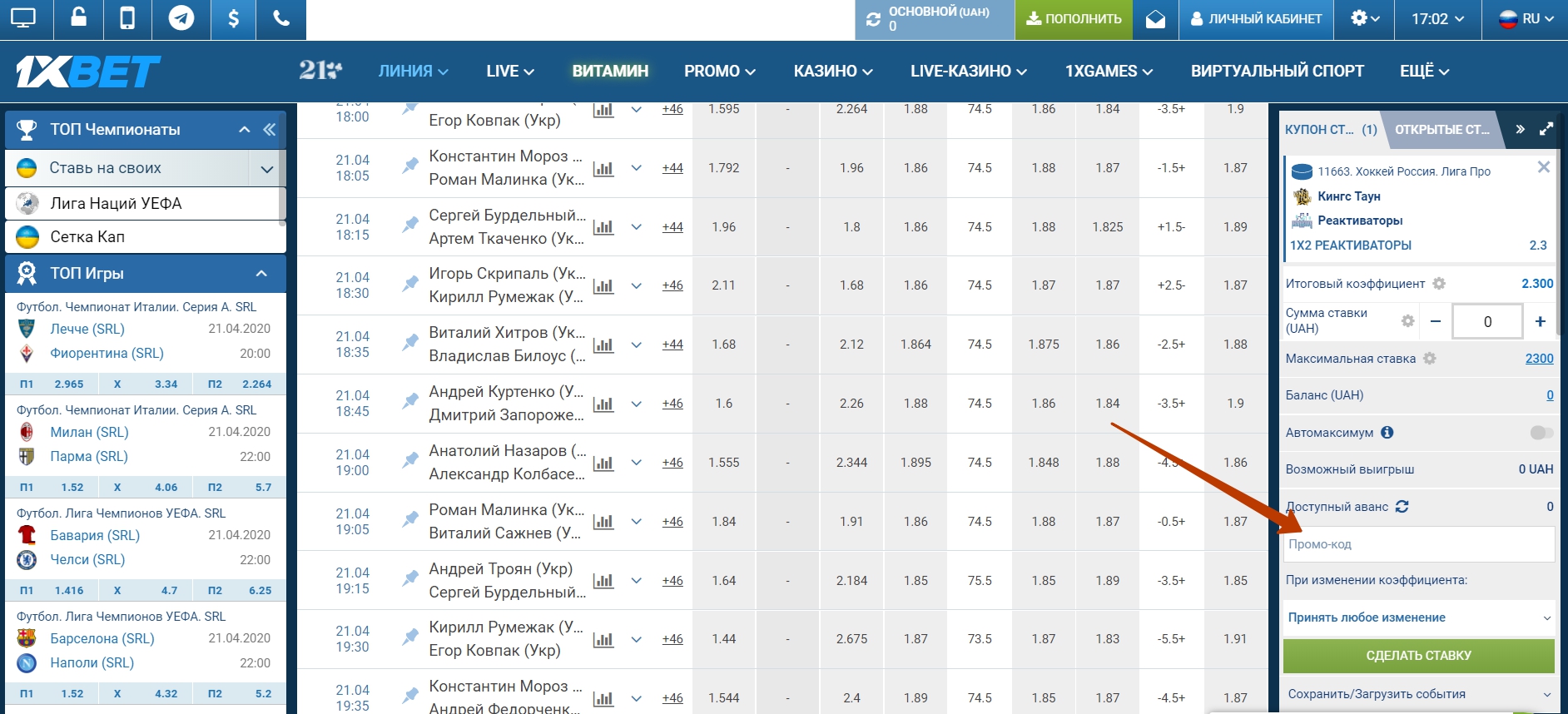Image resolution: width=1568 pixels, height=714 pixels.
Task: Switch to the ОТКРЫТЫЕ СТ... tab
Action: coord(1442,130)
